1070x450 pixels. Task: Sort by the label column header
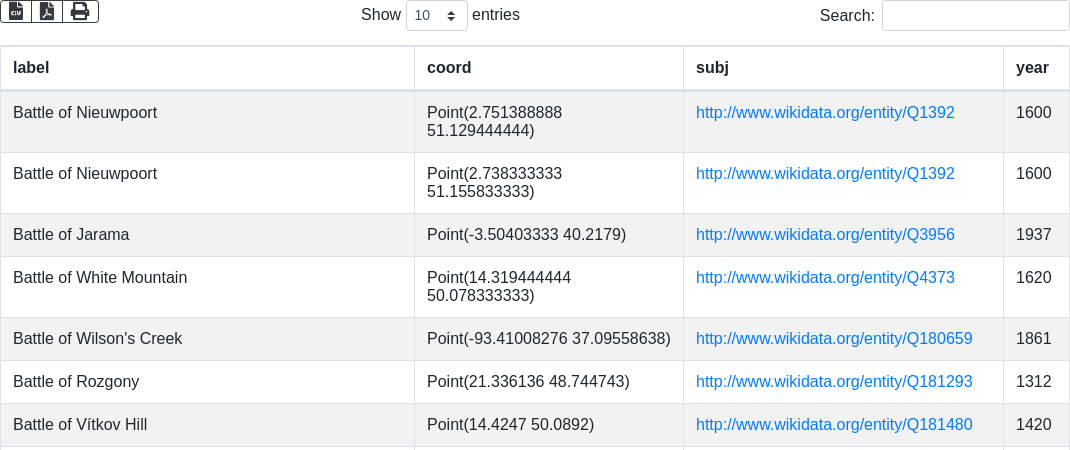click(31, 68)
